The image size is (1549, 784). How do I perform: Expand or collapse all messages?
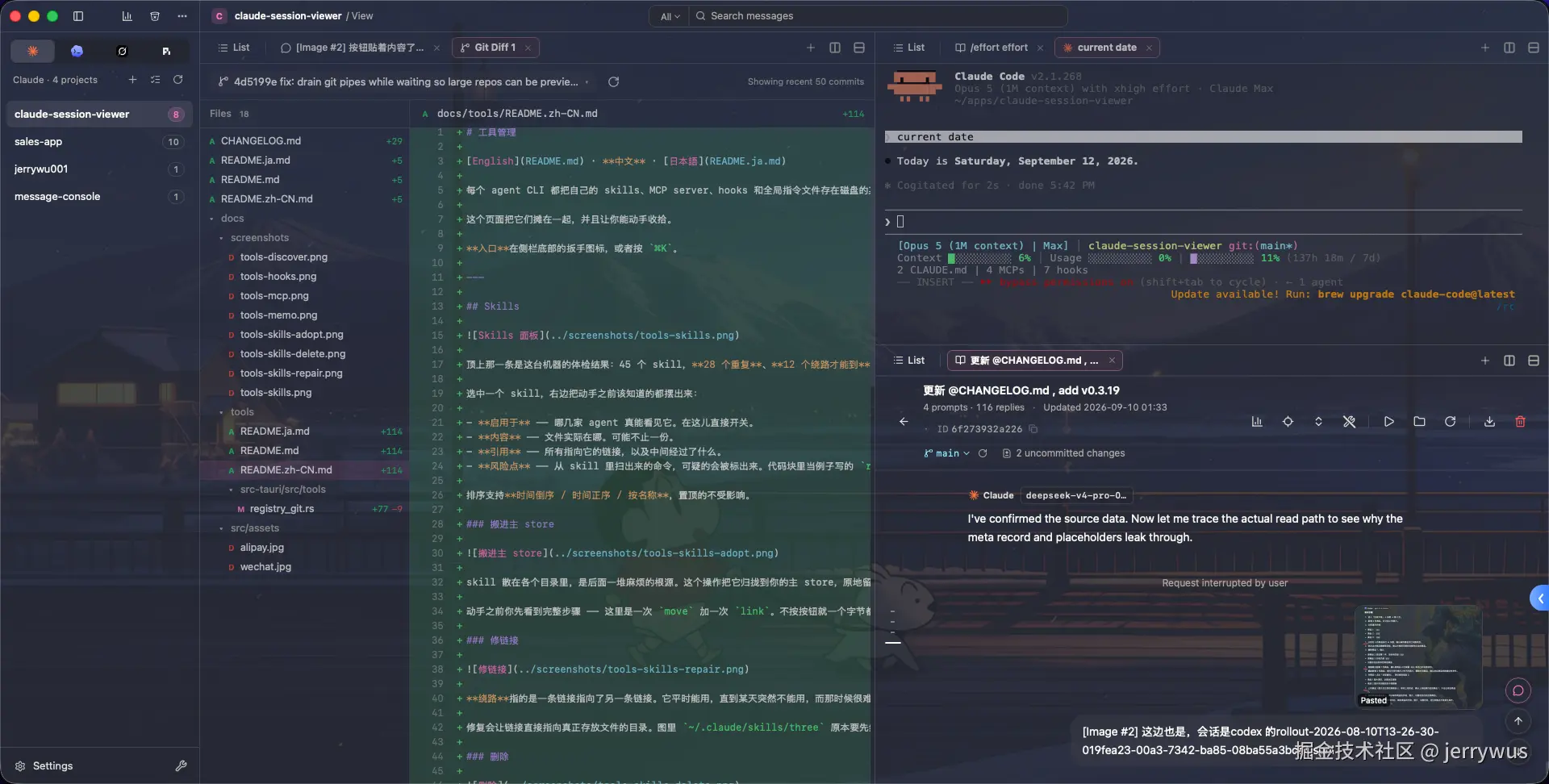(1318, 422)
